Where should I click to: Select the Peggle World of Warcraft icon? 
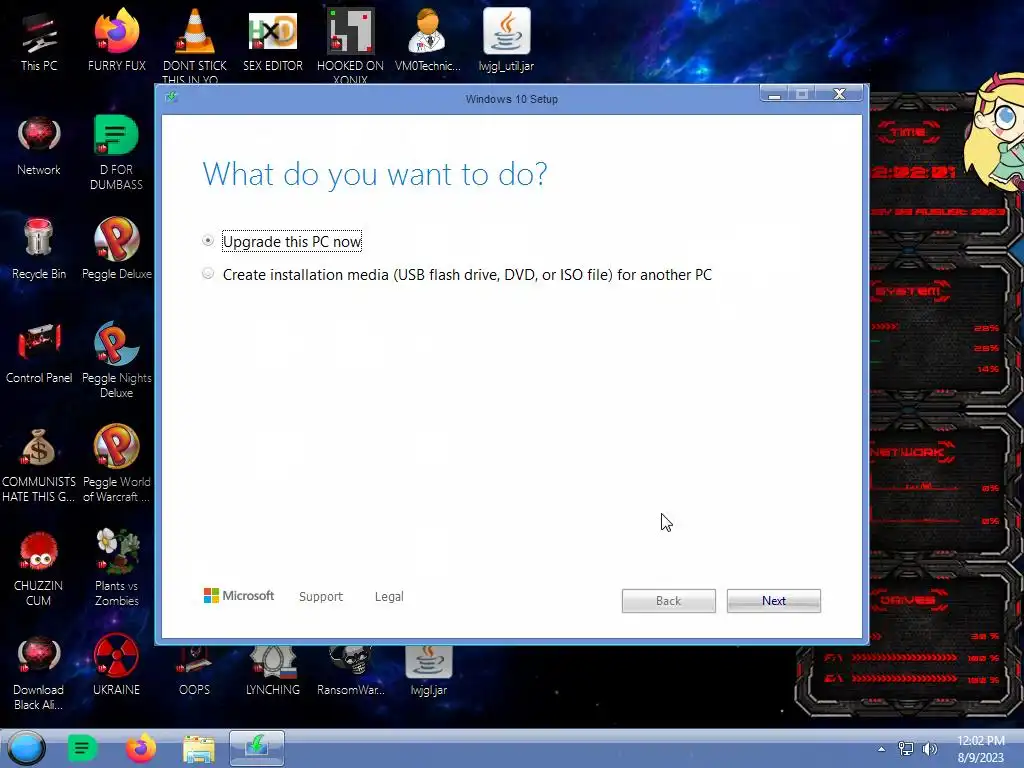(x=117, y=464)
